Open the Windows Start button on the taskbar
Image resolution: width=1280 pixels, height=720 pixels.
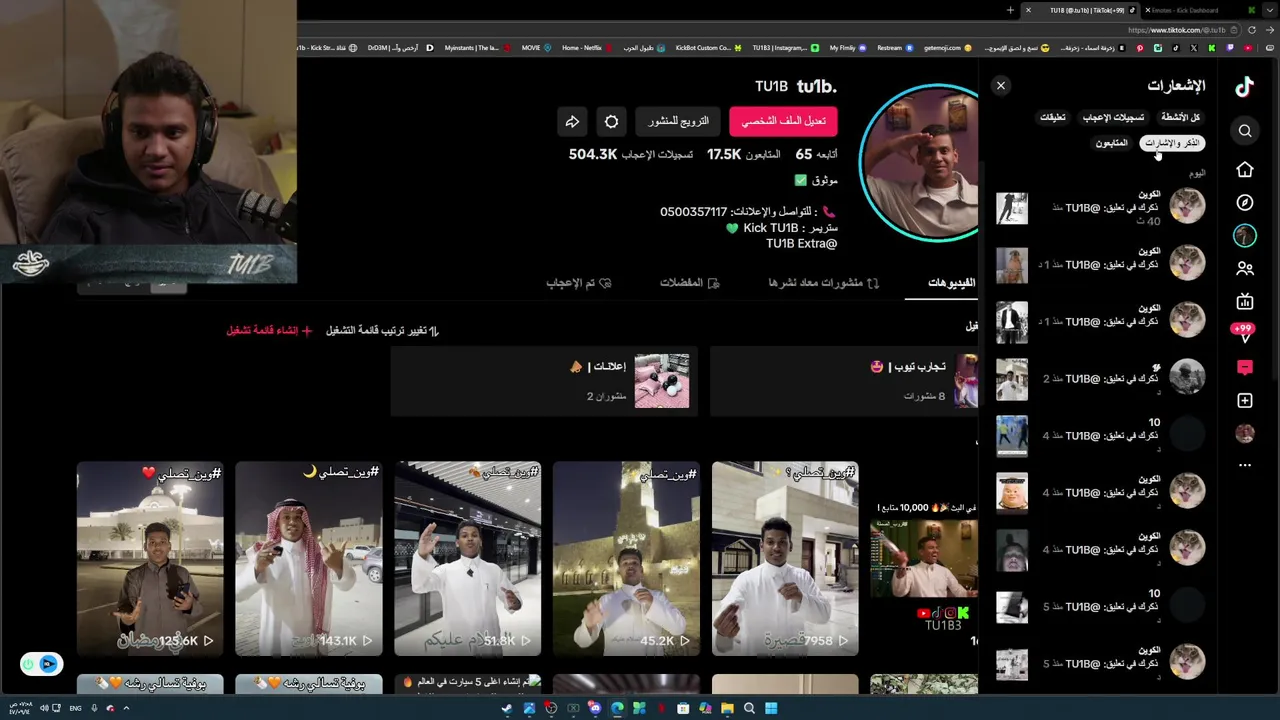point(771,708)
